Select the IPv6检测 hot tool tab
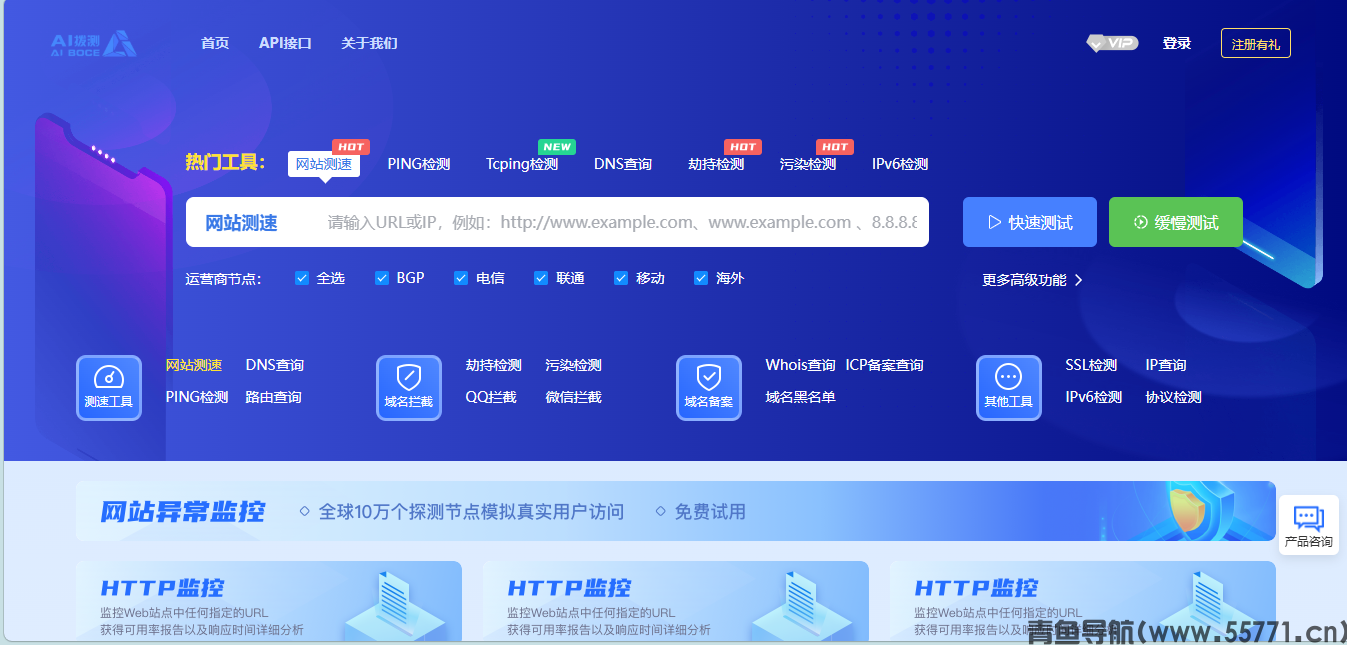 point(900,164)
